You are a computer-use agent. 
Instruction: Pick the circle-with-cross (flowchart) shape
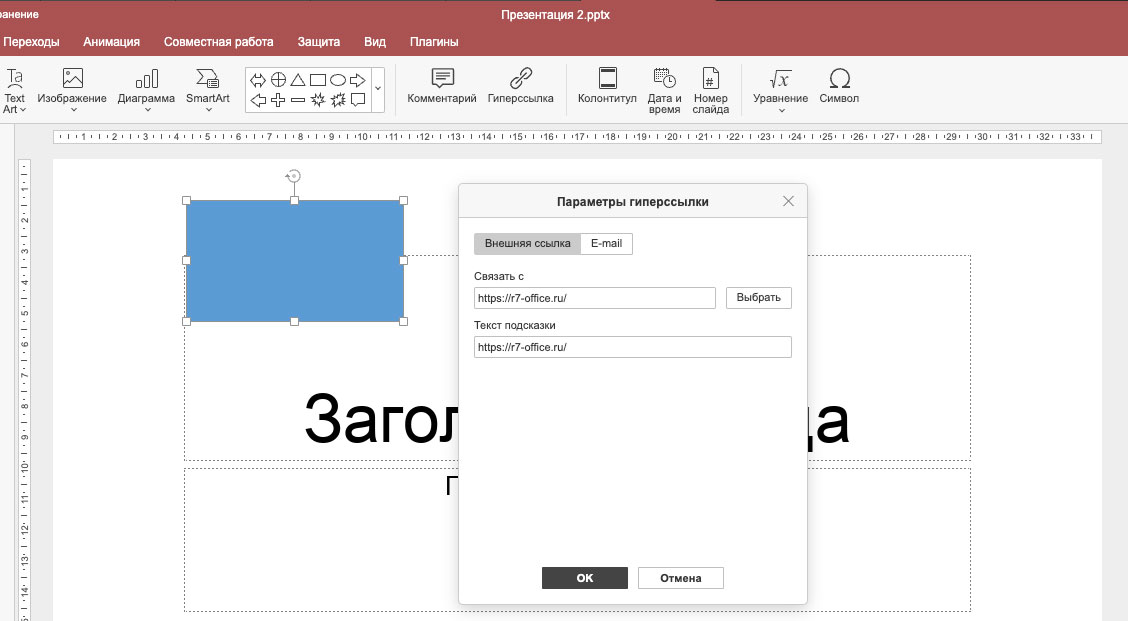click(278, 80)
